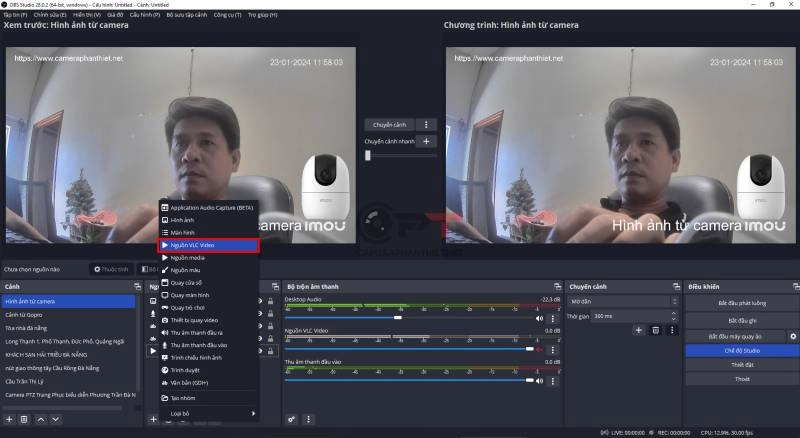The width and height of the screenshot is (800, 438).
Task: Decrease Thời gian transition duration
Action: [673, 319]
